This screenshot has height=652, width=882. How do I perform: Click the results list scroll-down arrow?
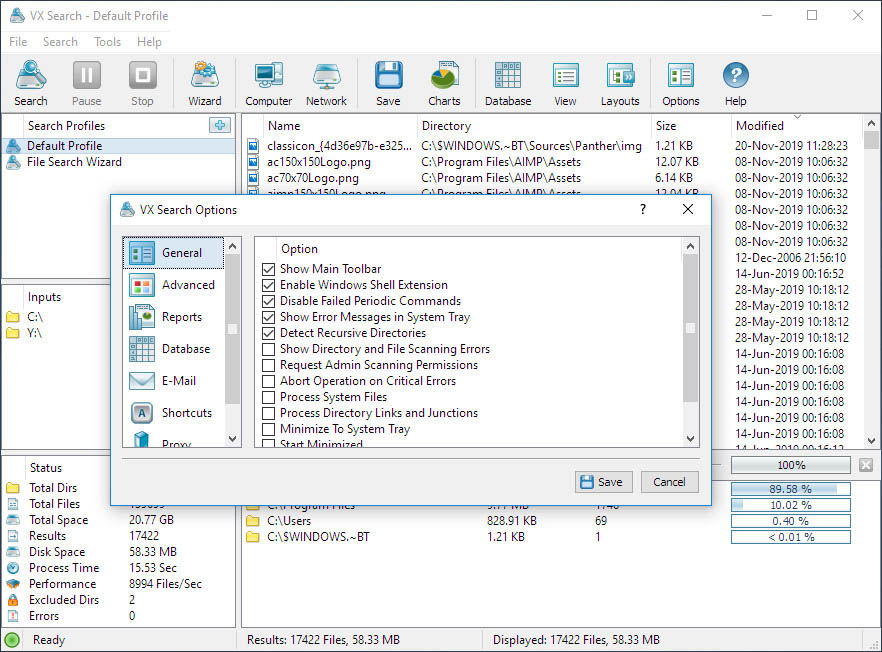(871, 440)
